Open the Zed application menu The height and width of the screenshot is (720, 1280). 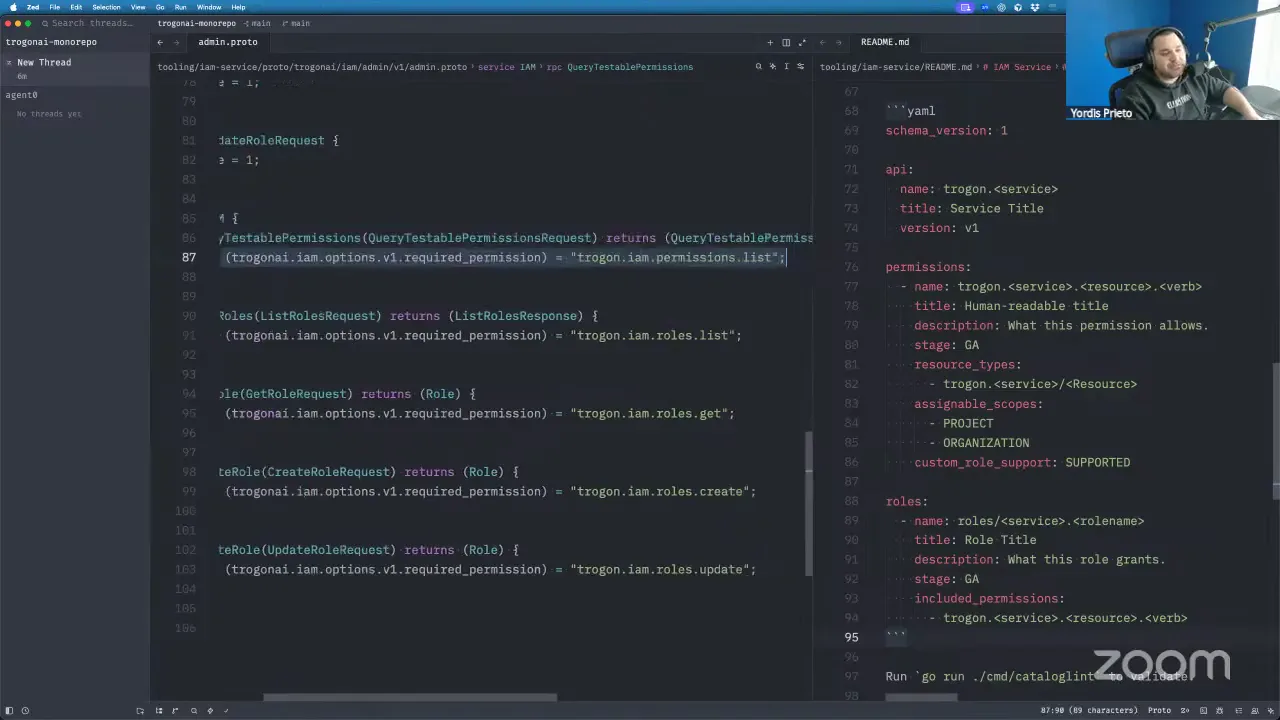(33, 7)
